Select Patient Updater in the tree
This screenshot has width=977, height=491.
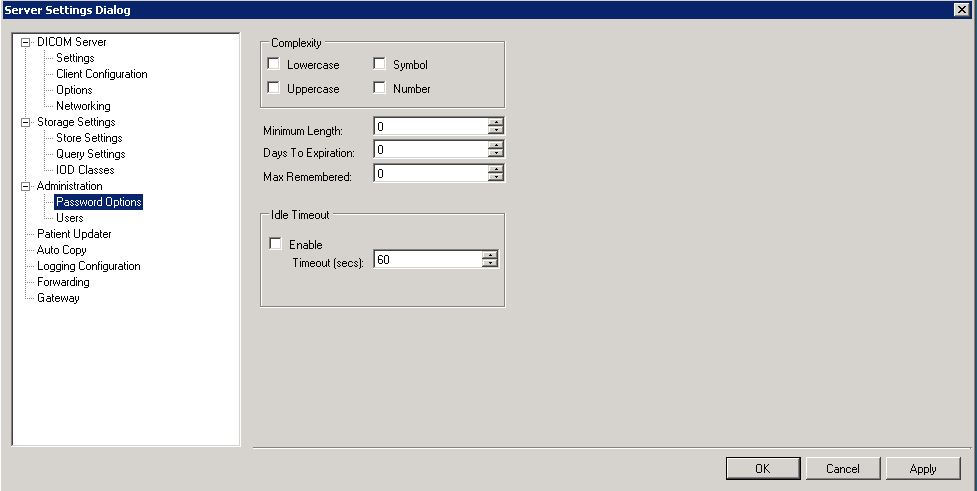coord(74,234)
